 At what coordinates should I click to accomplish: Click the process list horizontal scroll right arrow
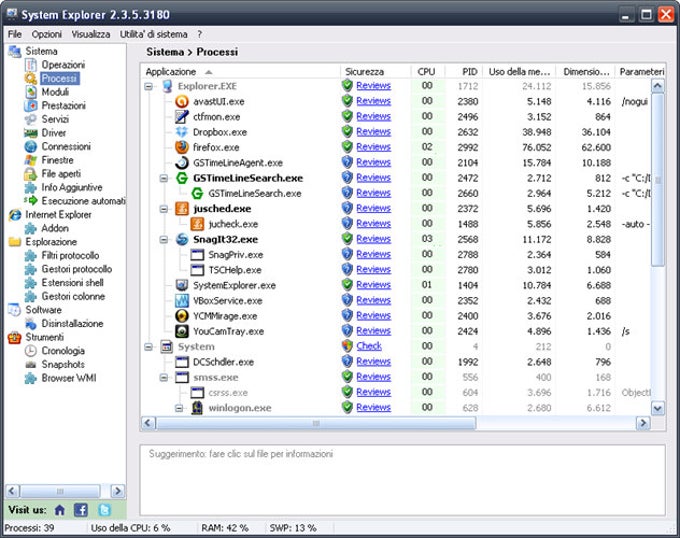[x=643, y=423]
